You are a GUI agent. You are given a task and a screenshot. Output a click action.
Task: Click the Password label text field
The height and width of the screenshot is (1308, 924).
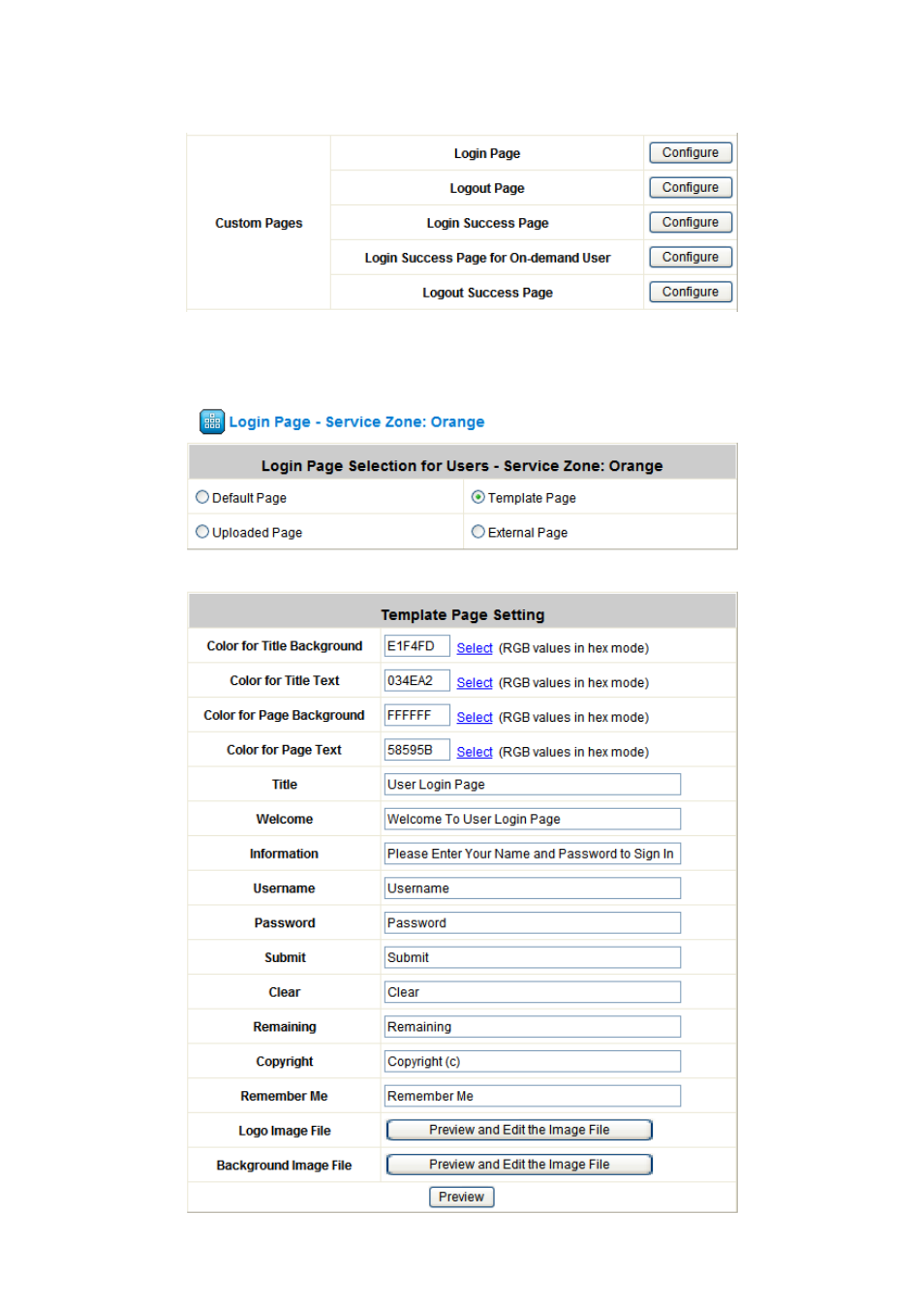(533, 923)
